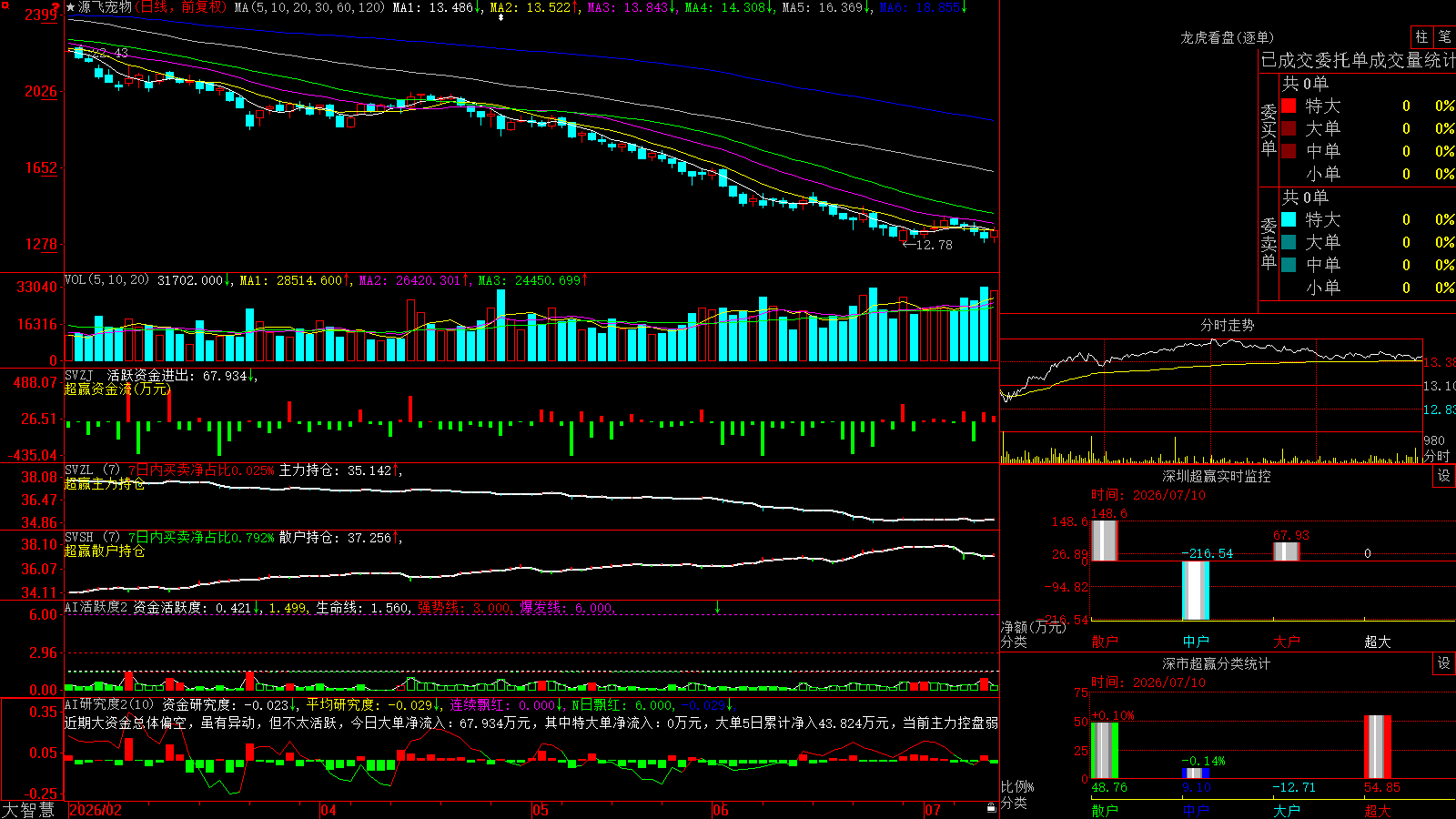1456x819 pixels.
Task: Select the 龙虎看盘(逐单) panel title
Action: pyautogui.click(x=1228, y=37)
